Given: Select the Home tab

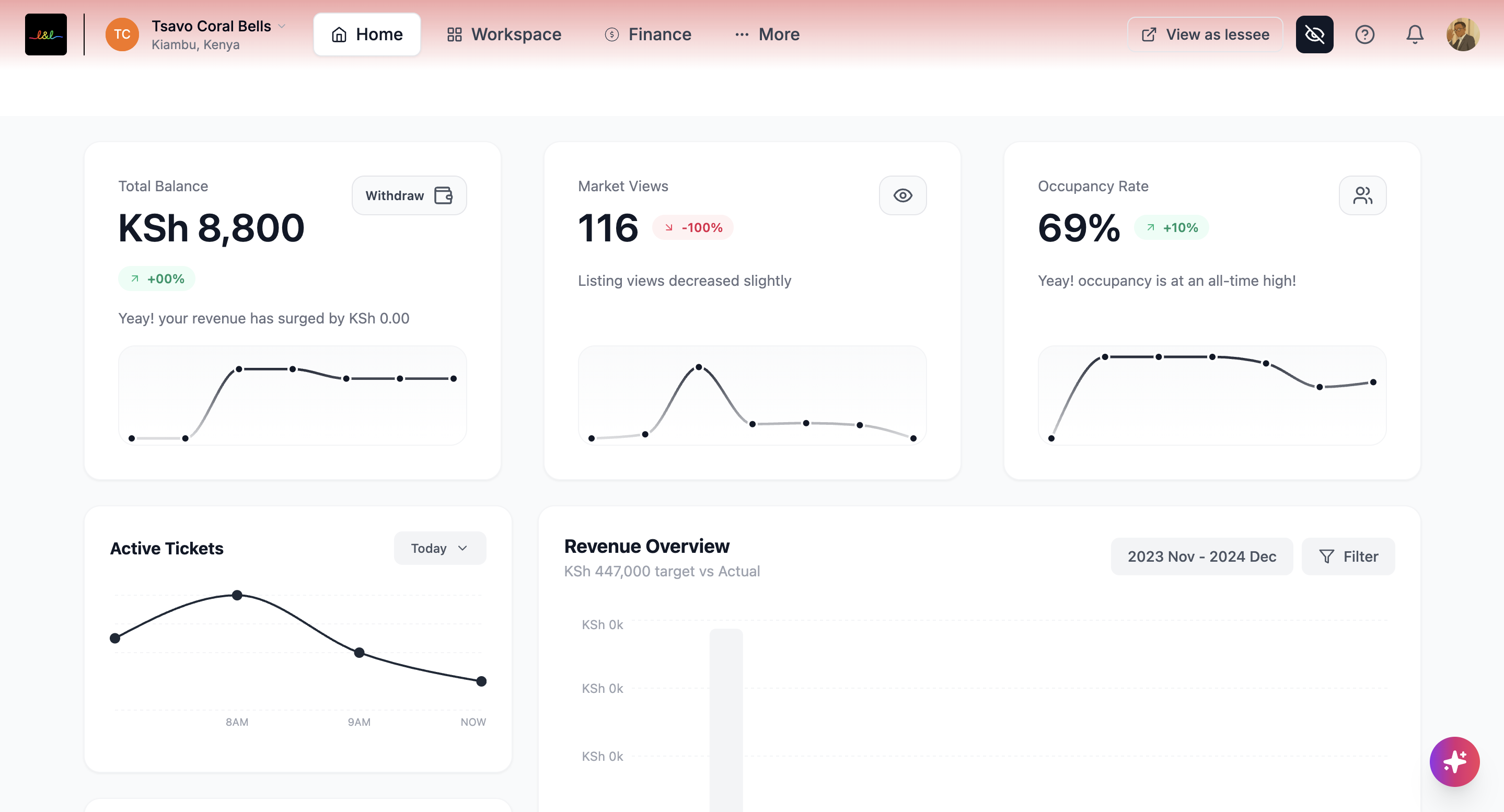Looking at the screenshot, I should pyautogui.click(x=367, y=34).
